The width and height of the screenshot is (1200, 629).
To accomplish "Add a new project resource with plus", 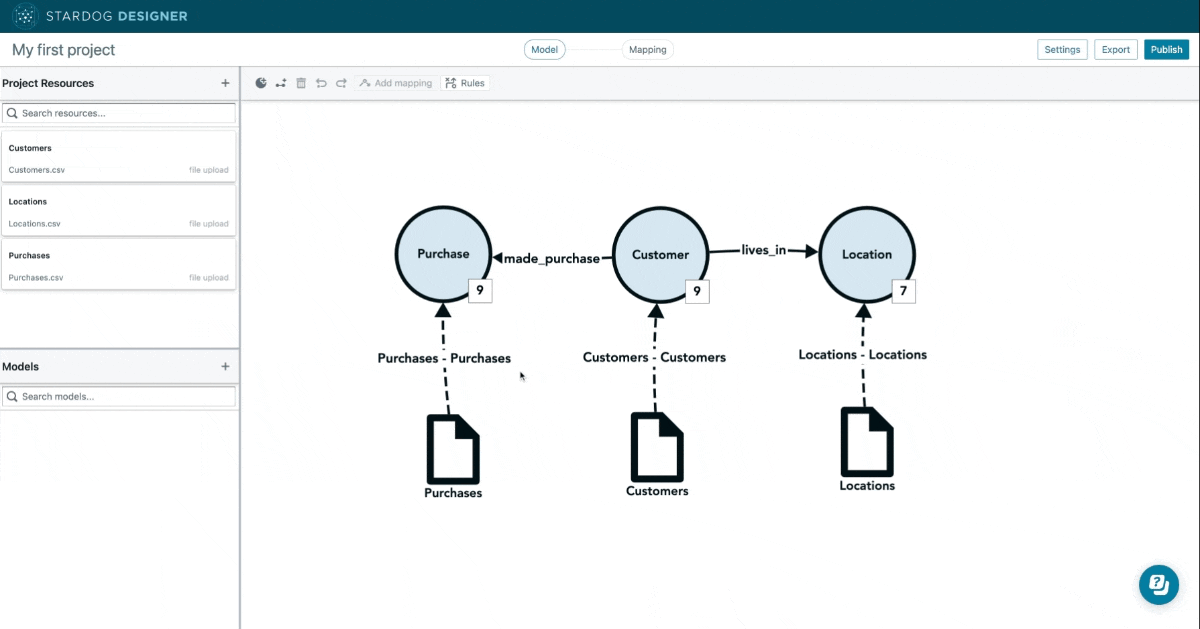I will [225, 83].
